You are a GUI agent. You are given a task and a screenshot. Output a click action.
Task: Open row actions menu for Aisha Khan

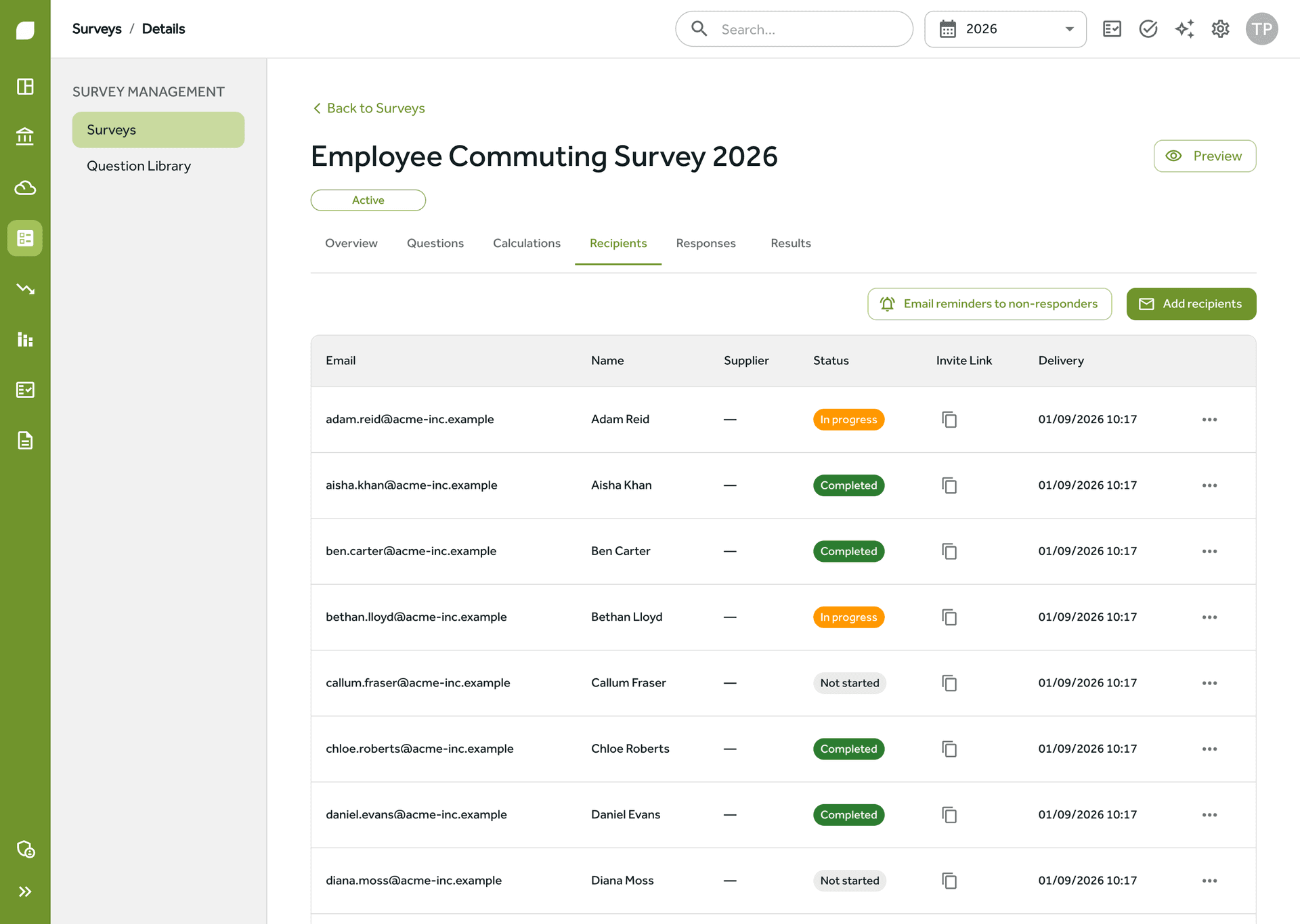click(1209, 485)
